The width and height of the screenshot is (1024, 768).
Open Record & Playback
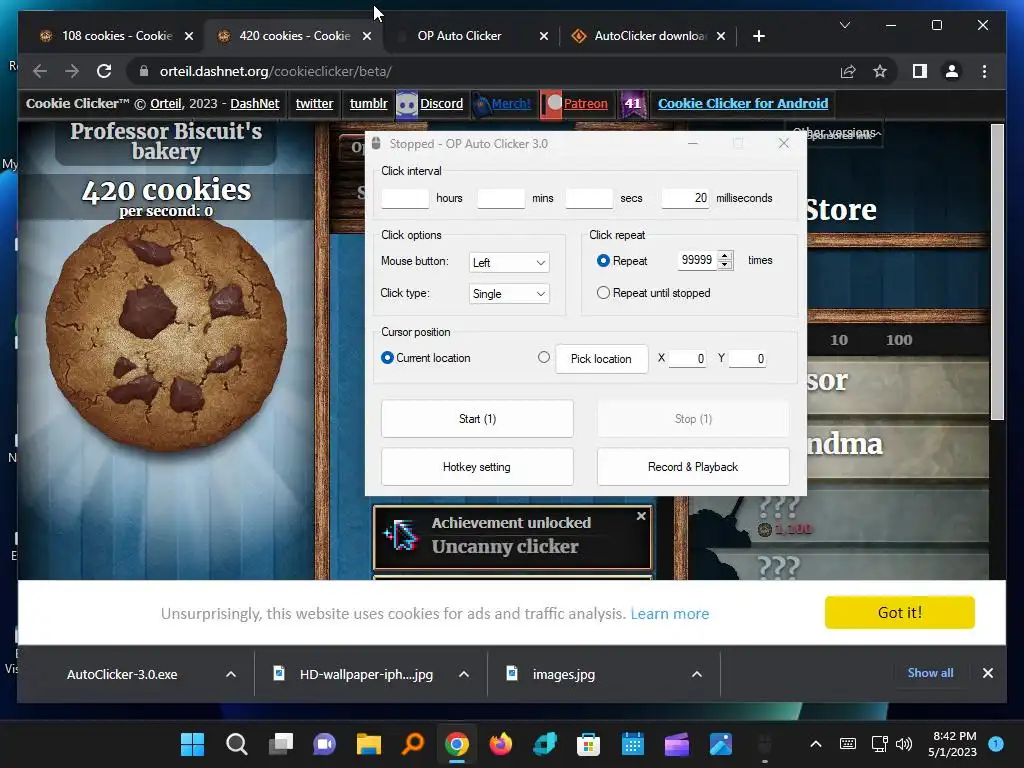coord(693,467)
